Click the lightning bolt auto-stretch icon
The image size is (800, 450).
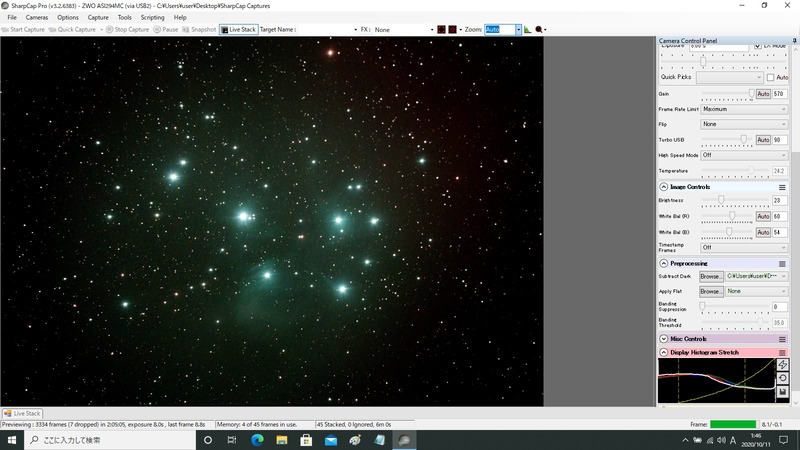pyautogui.click(x=783, y=364)
